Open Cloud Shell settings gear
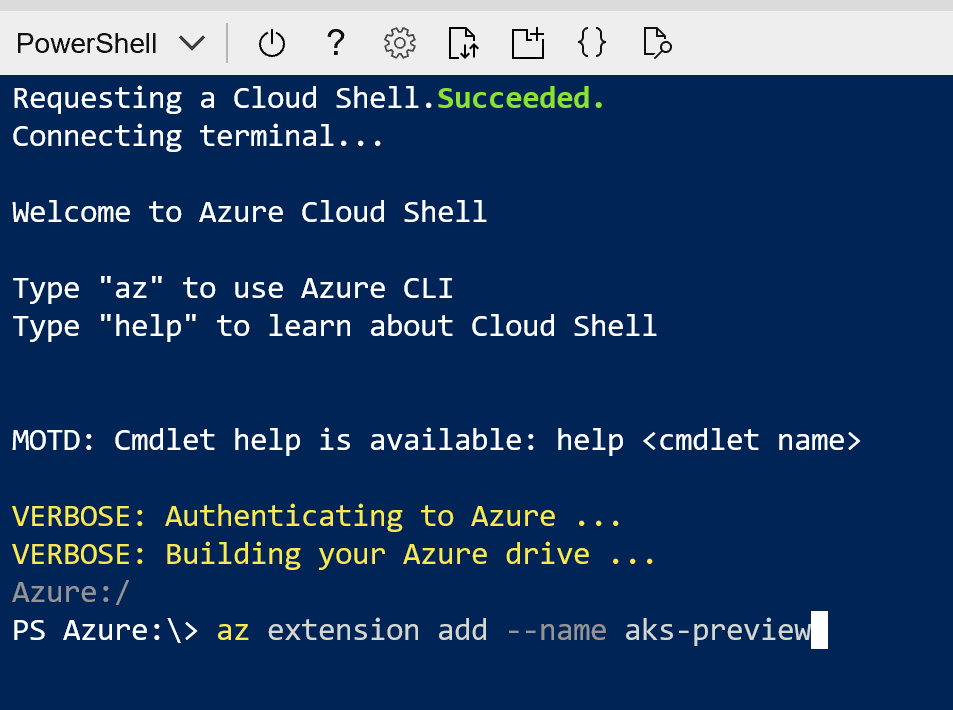The height and width of the screenshot is (710, 953). tap(398, 42)
